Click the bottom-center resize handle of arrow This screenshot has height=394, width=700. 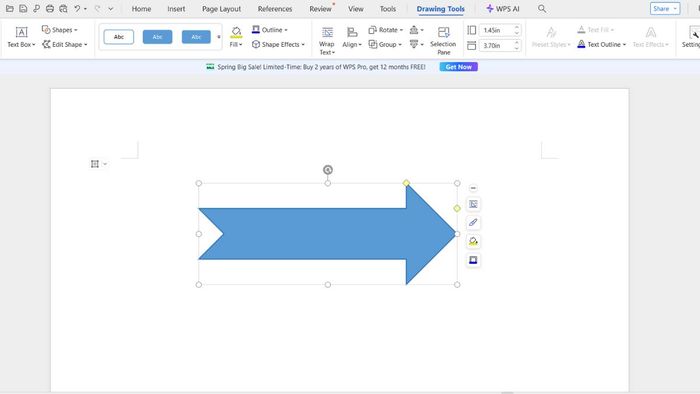click(x=328, y=285)
